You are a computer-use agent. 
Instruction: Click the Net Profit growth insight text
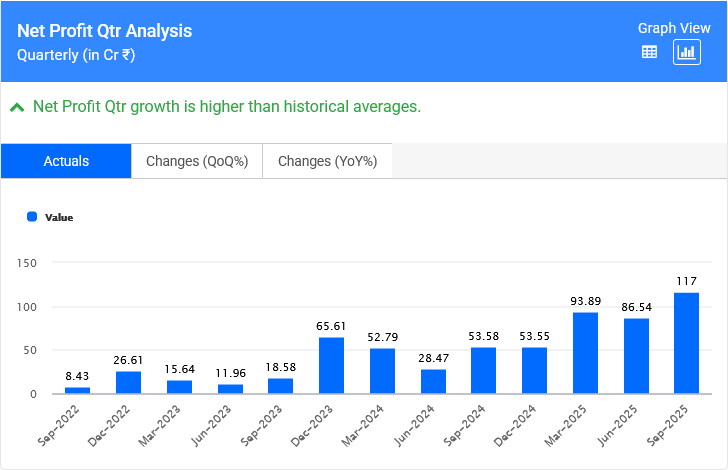pos(227,106)
